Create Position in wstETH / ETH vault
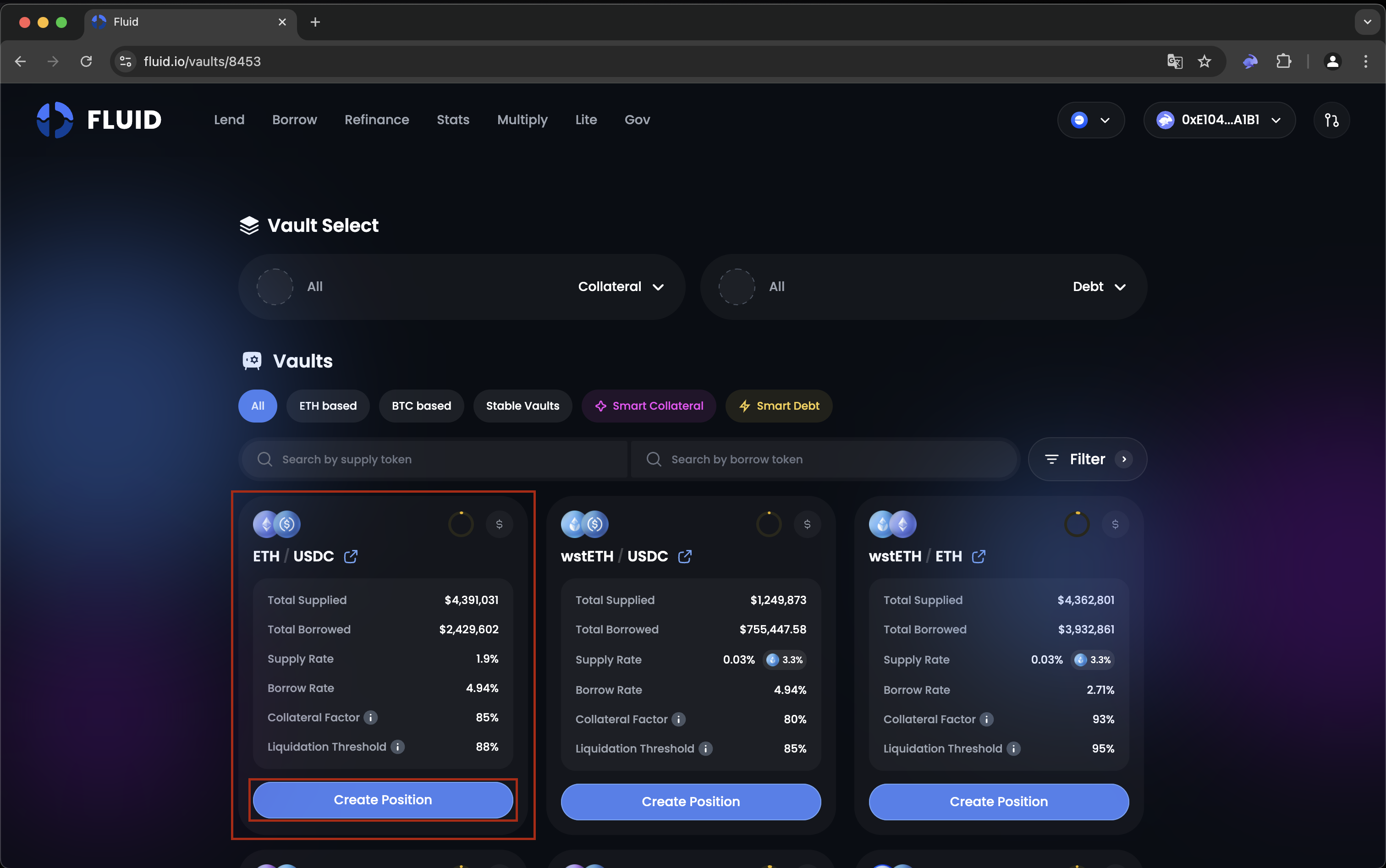Screen dimensions: 1386x868 coord(999,802)
